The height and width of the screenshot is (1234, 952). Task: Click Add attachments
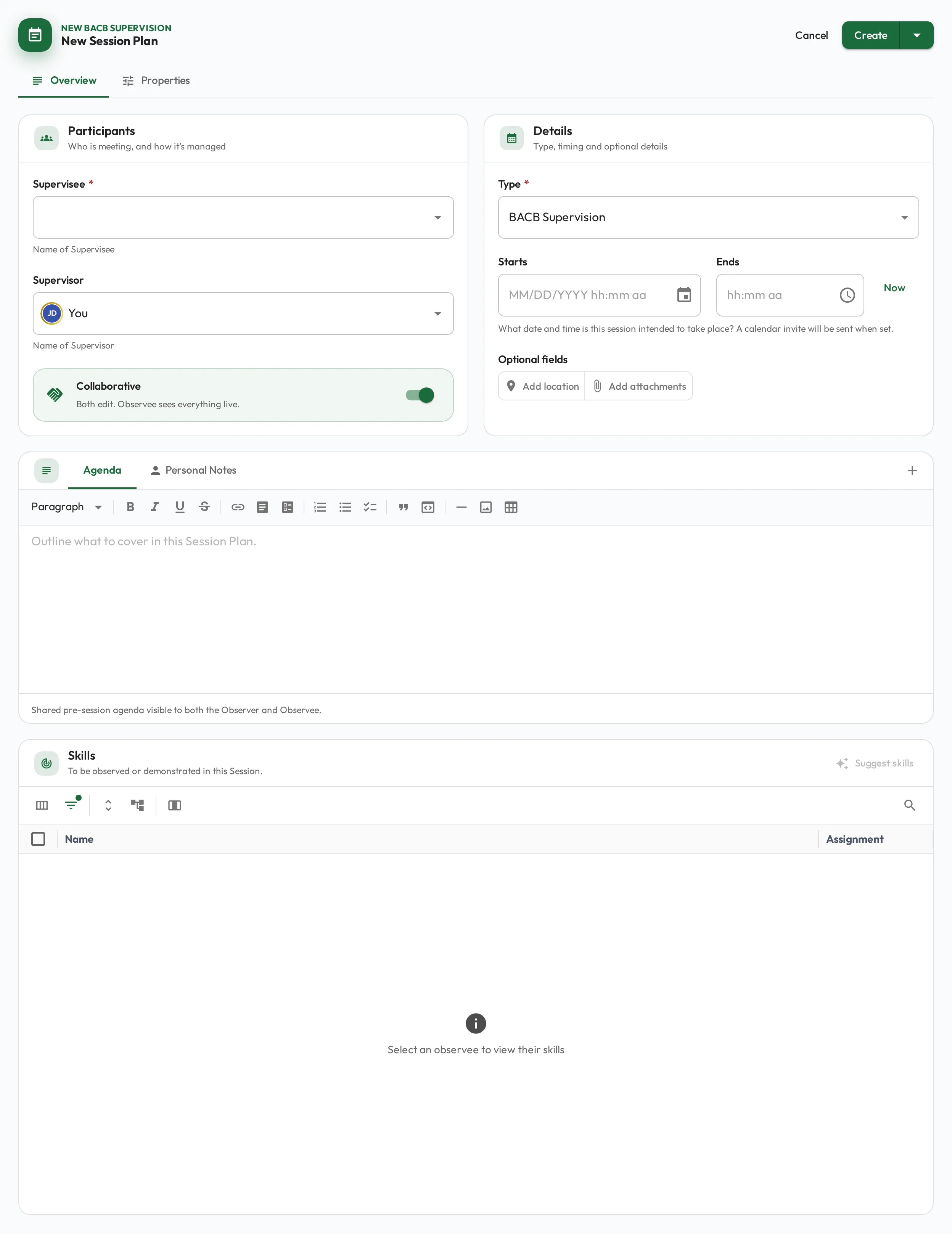(638, 386)
